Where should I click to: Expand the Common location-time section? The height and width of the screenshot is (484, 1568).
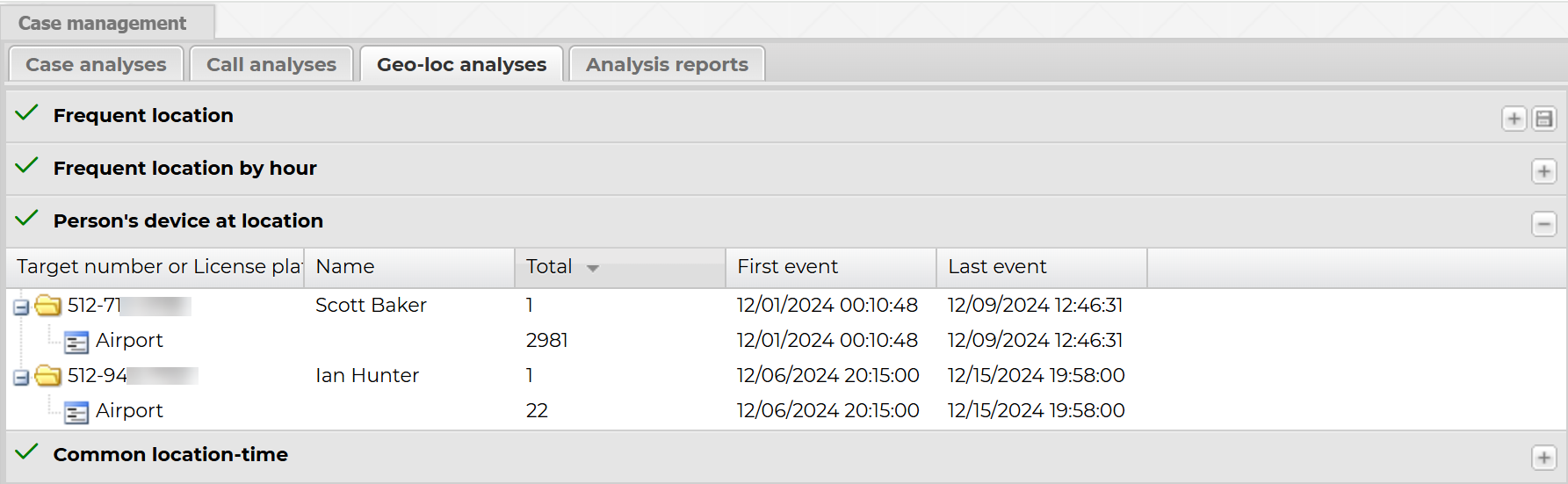(1543, 458)
